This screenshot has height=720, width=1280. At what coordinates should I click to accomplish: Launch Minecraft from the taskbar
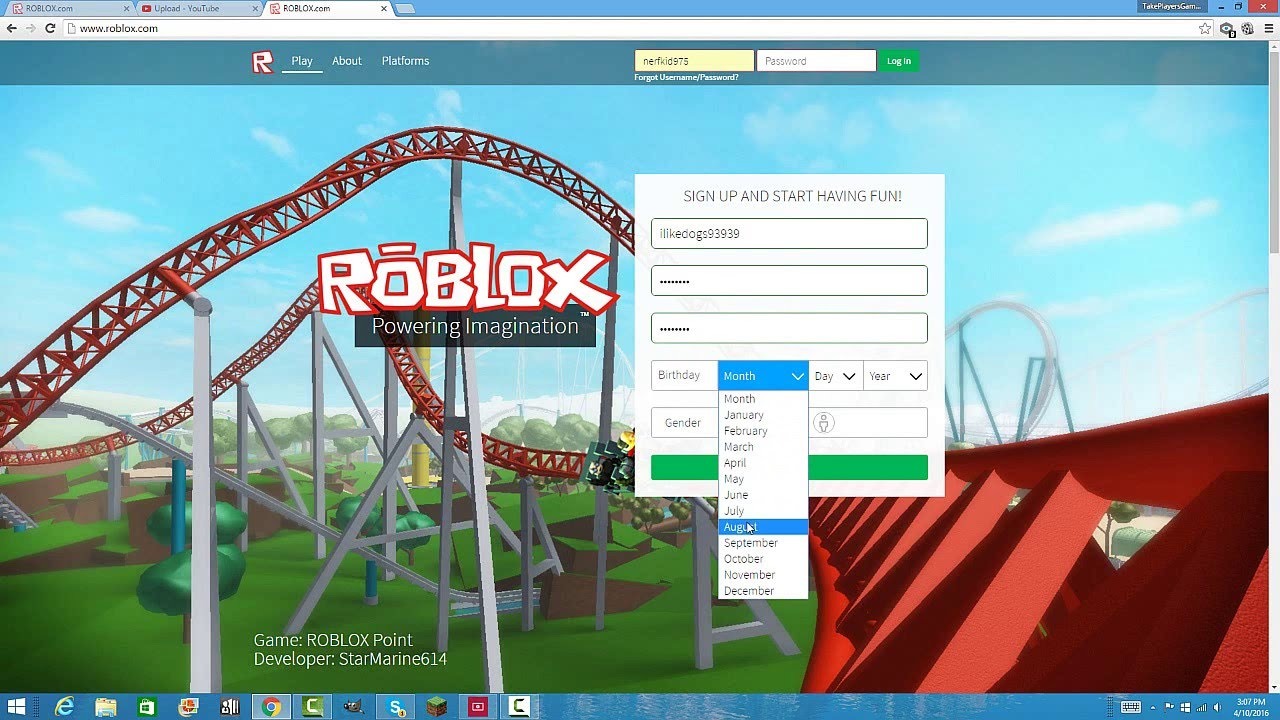pos(437,707)
